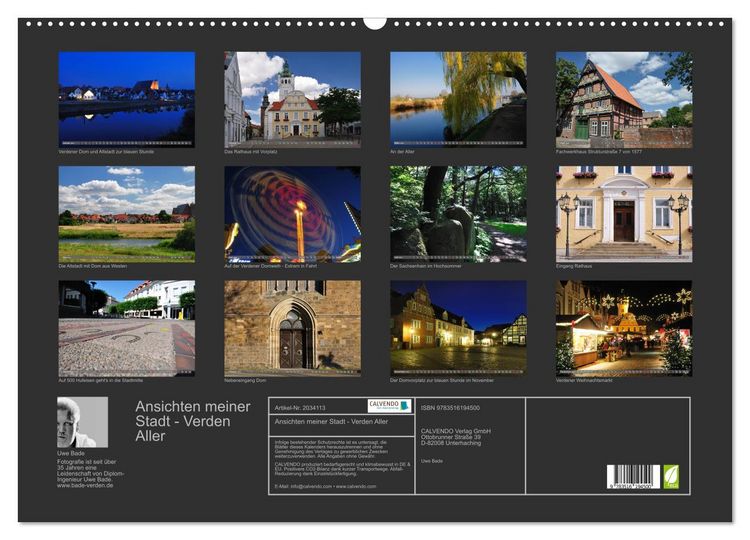
Task: Open the Rathaus mit Vorplatz photo
Action: pos(292,99)
